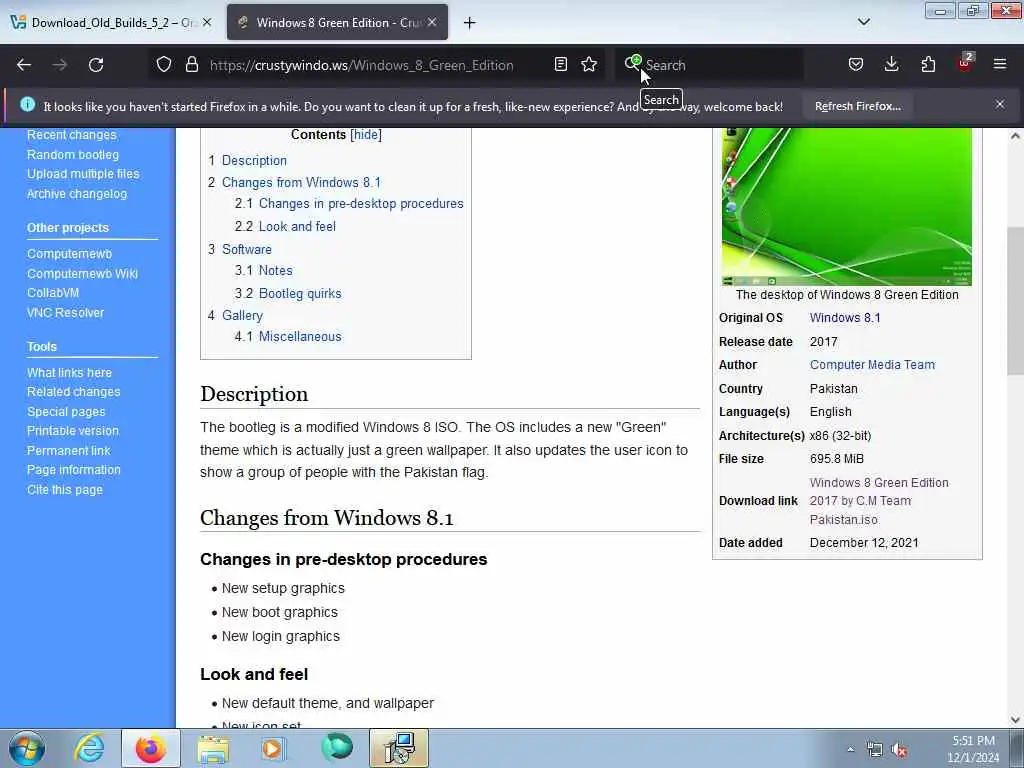Close the Download_Old_Builds_5_2 tab

(x=207, y=22)
